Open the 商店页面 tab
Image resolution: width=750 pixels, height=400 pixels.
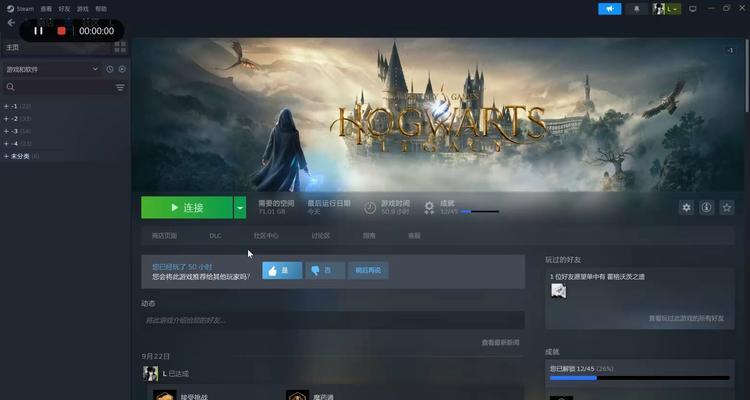coord(164,236)
